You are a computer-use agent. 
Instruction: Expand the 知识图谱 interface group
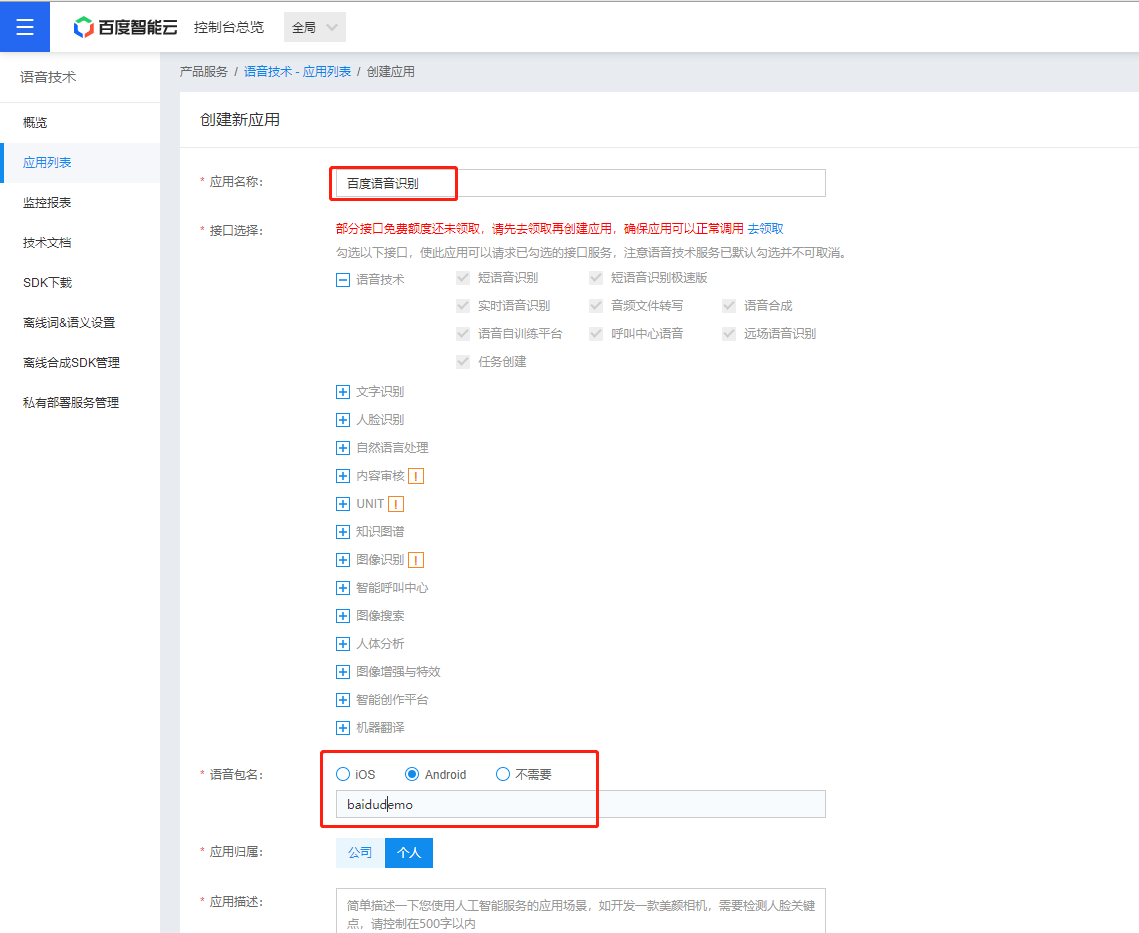pos(343,532)
